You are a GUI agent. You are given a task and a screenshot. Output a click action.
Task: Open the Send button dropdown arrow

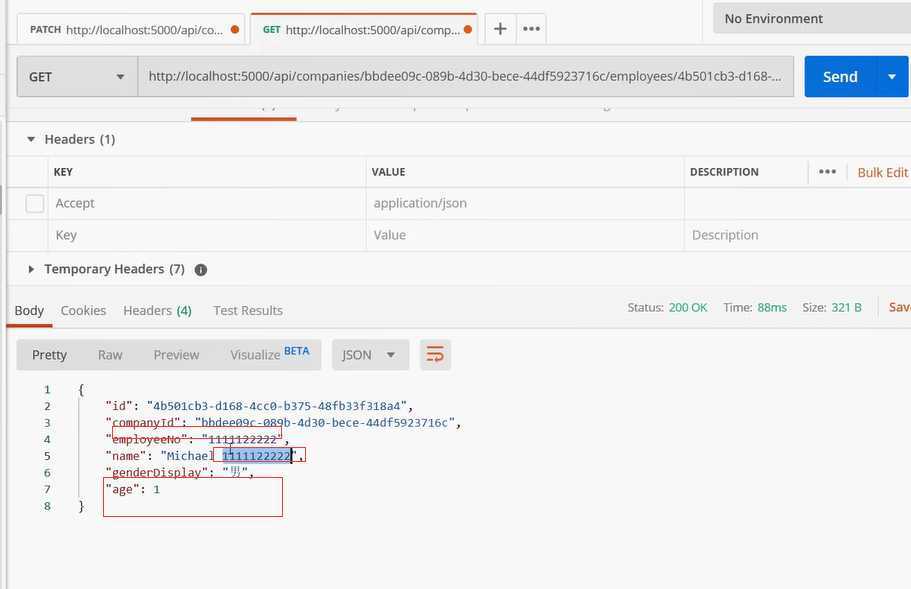(x=892, y=77)
